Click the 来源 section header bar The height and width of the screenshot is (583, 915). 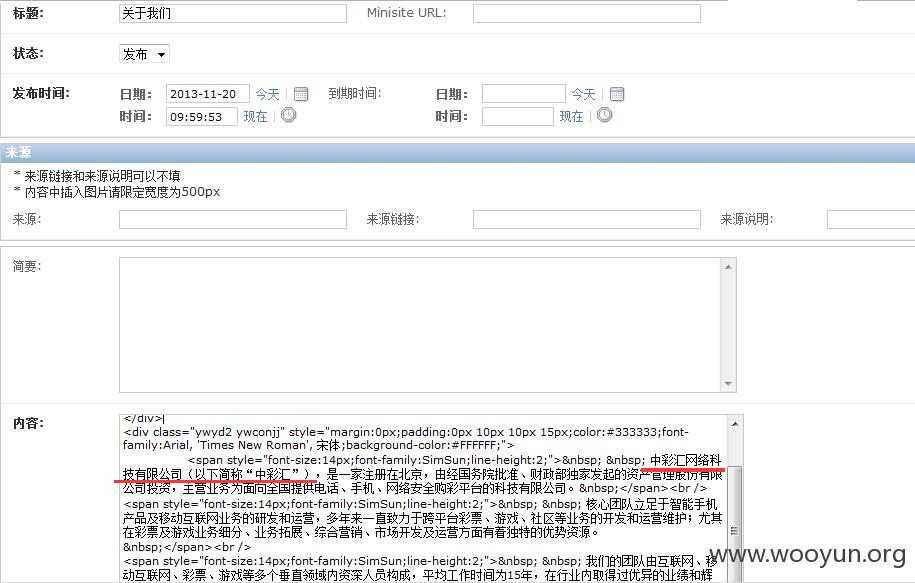click(x=458, y=152)
